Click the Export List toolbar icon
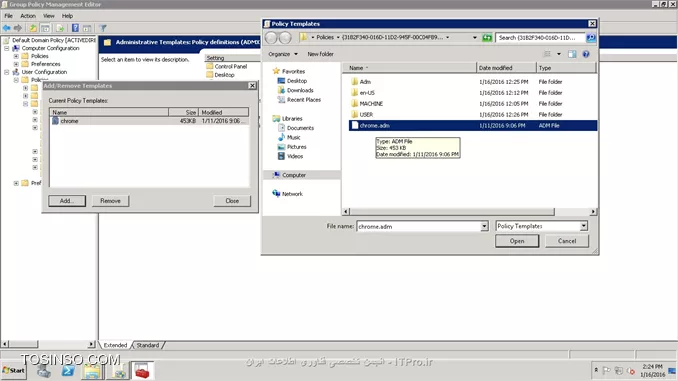The height and width of the screenshot is (381, 678). (60, 28)
